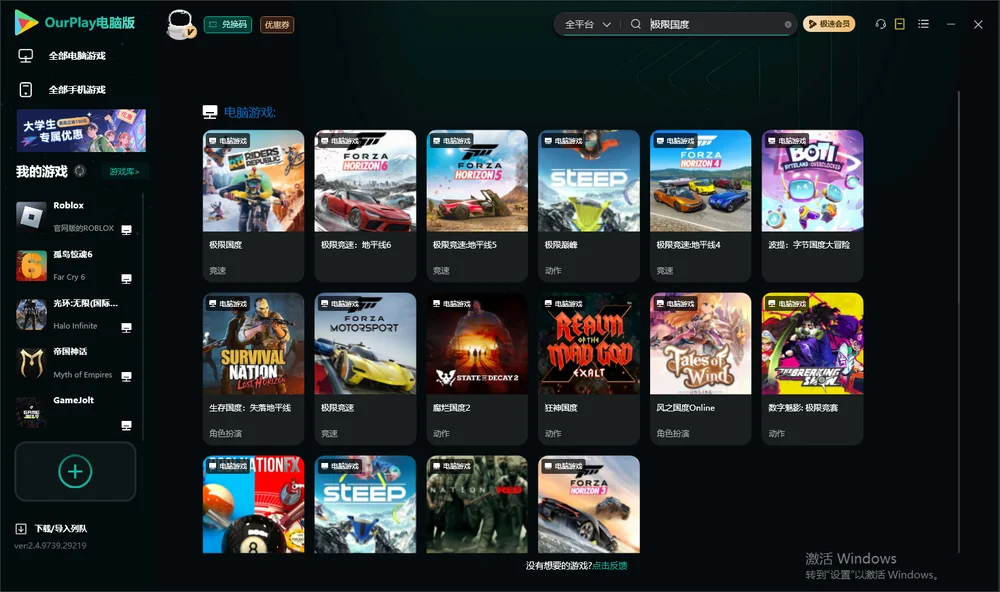The image size is (1000, 592).
Task: Open the Steep 极限巅峰 game card
Action: 589,205
